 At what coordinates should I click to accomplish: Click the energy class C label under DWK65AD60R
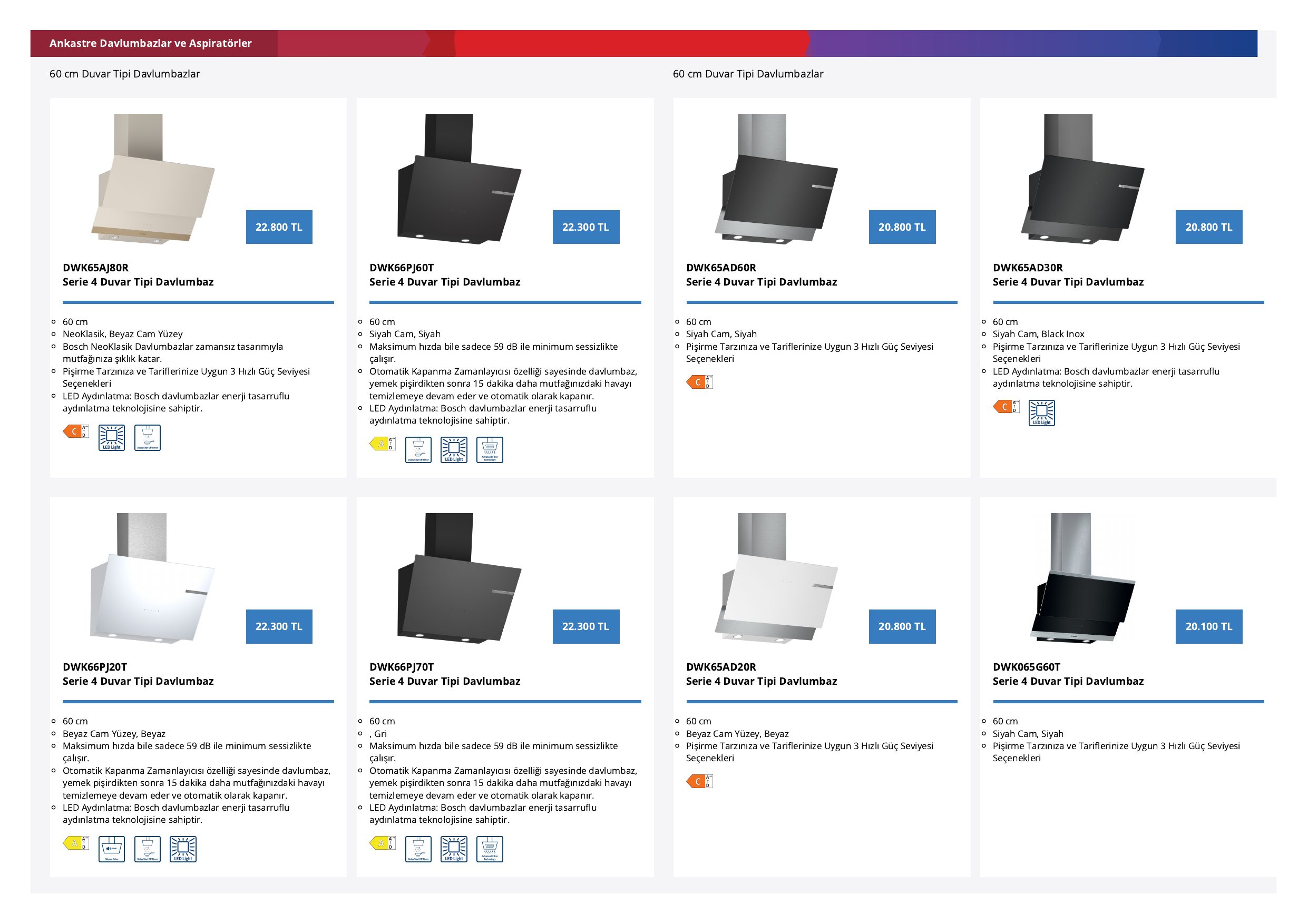[699, 382]
